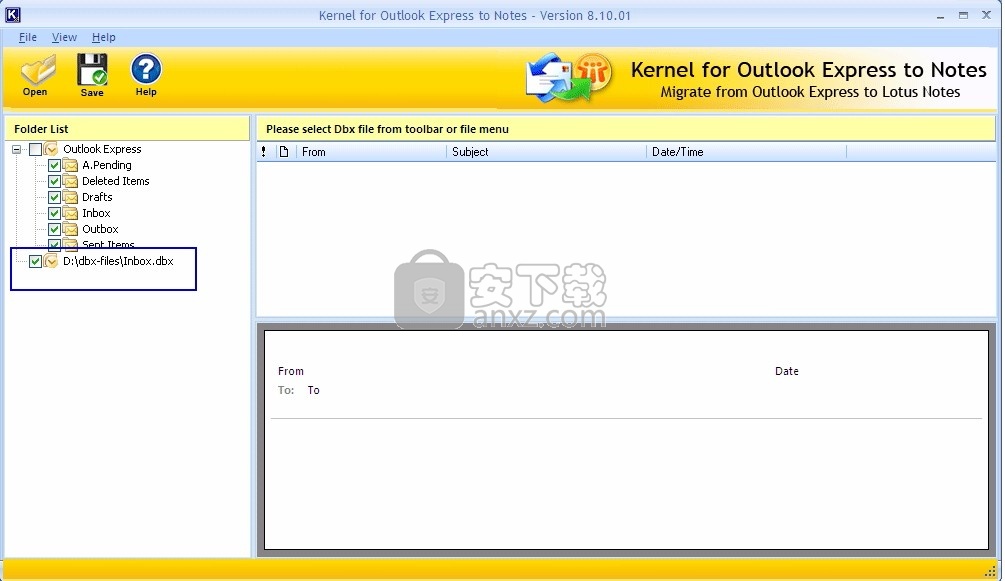This screenshot has height=581, width=1005.
Task: Uncheck the Drafts folder checkbox
Action: 54,198
